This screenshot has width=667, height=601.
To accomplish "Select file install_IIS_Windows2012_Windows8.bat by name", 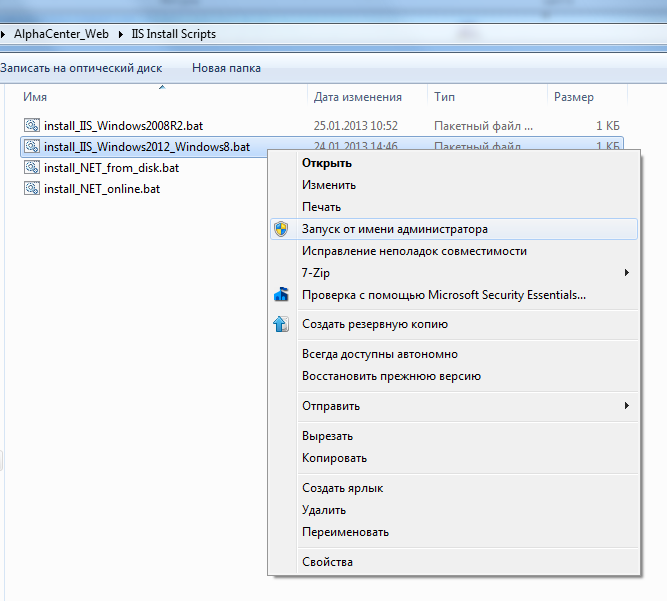I will click(147, 147).
